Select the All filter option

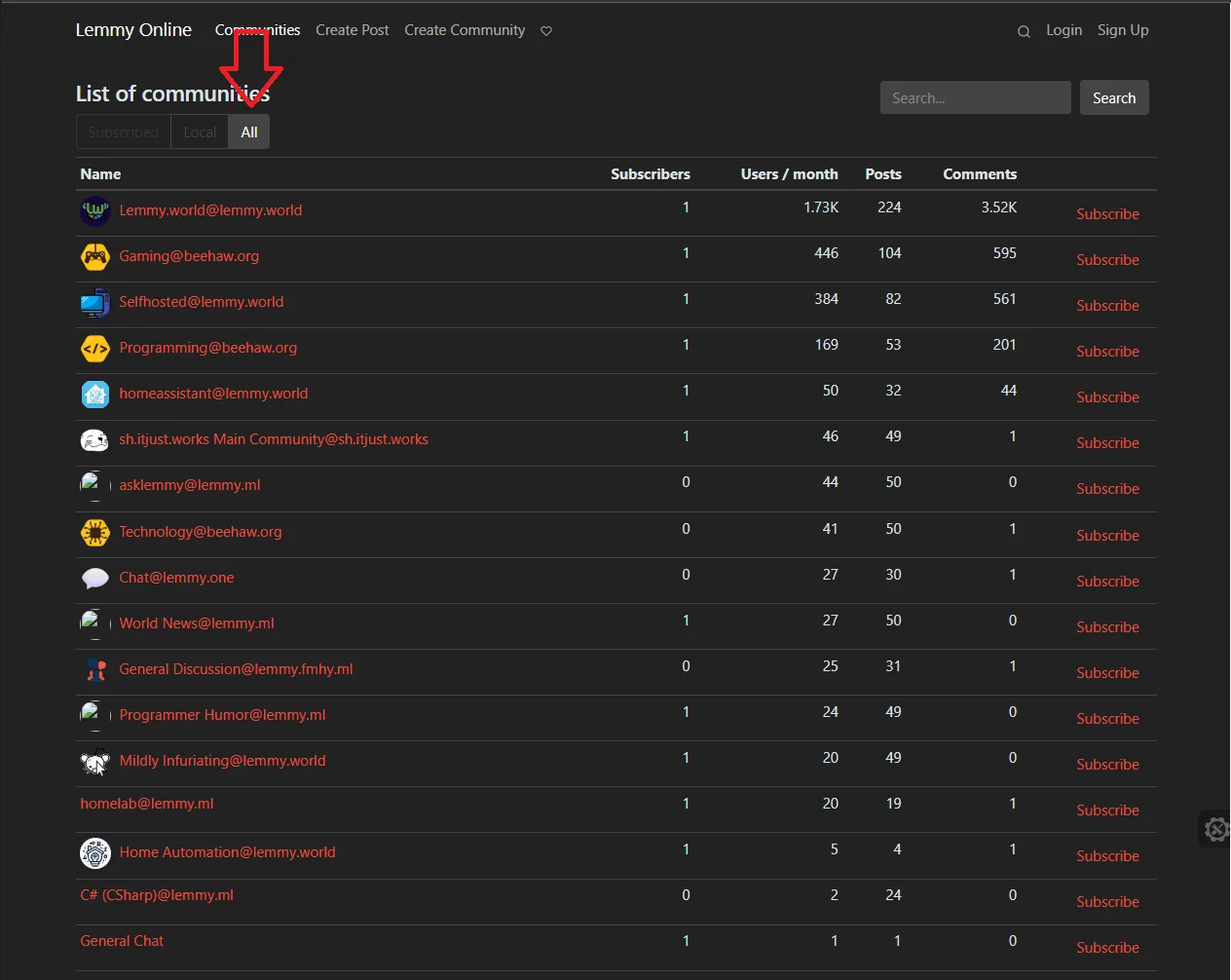[x=249, y=132]
